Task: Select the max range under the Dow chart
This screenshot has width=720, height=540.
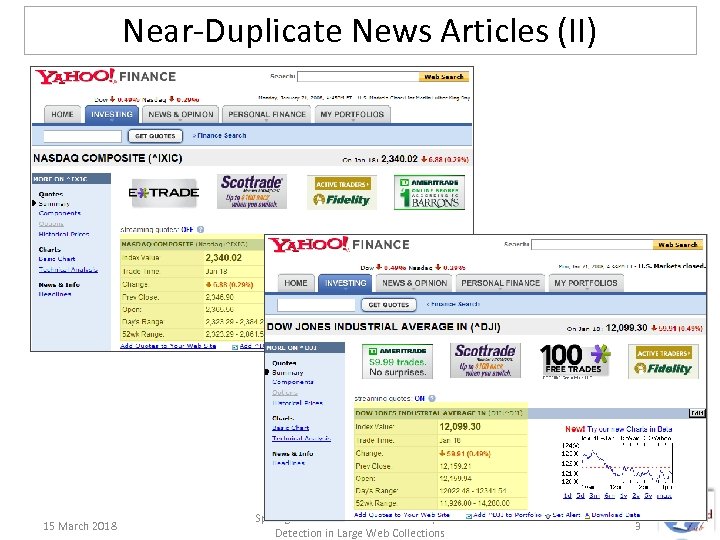Action: coord(664,496)
